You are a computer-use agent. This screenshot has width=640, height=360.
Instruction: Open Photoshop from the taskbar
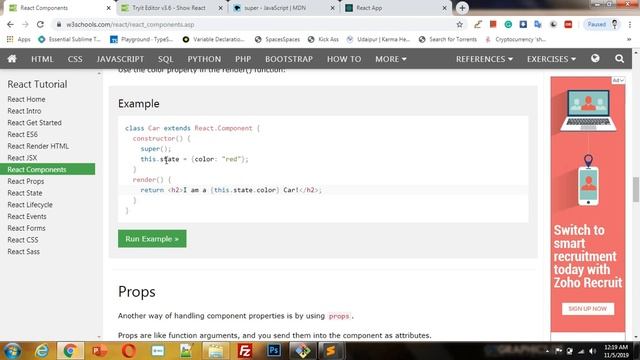pyautogui.click(x=274, y=351)
